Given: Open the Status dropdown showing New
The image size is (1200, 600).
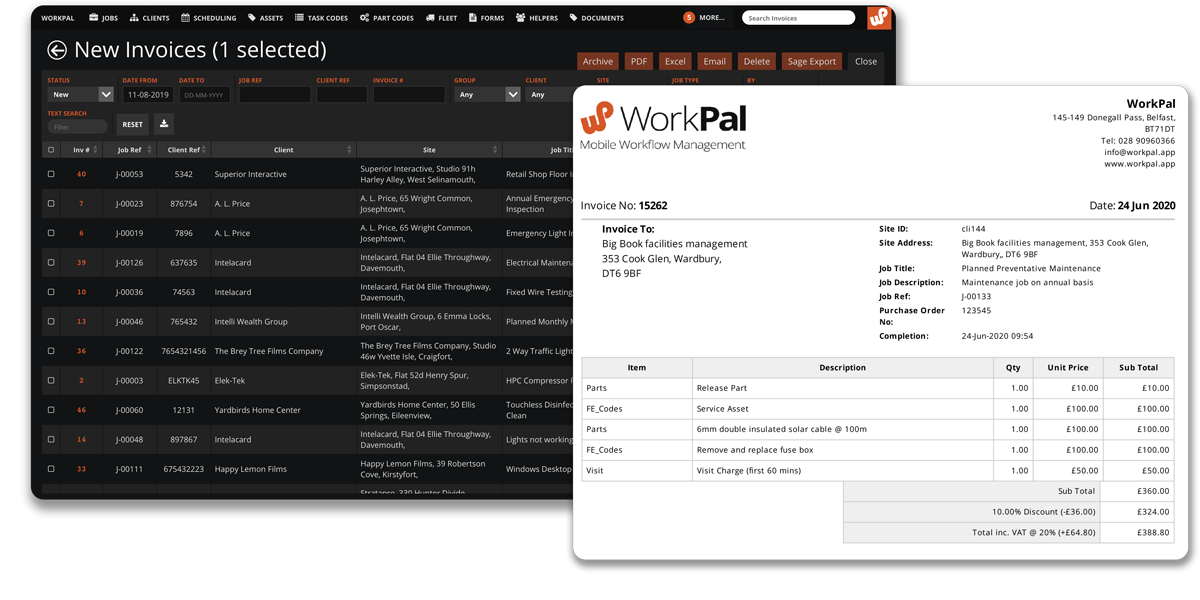Looking at the screenshot, I should 81,94.
